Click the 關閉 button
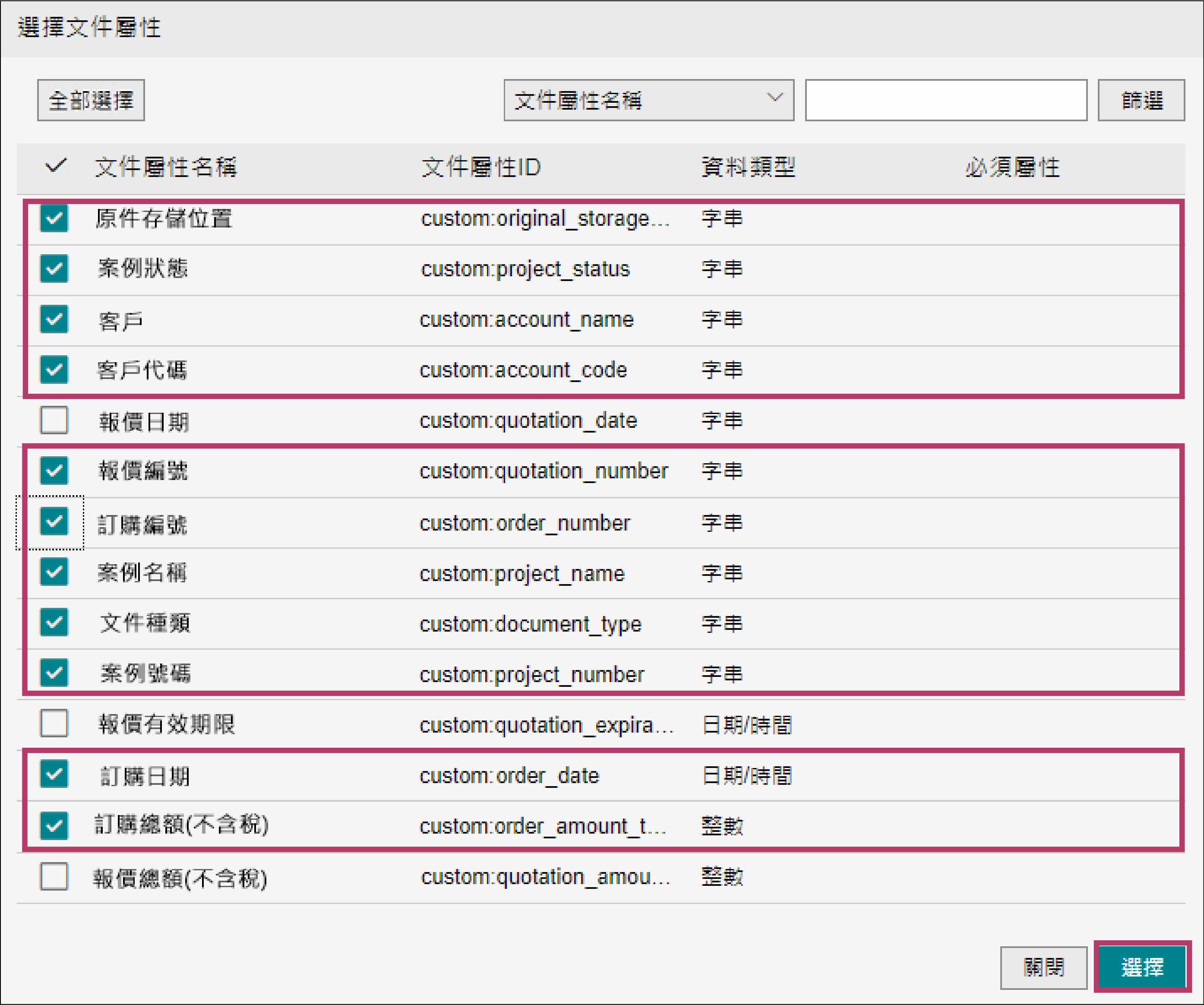The width and height of the screenshot is (1204, 1005). [x=1043, y=968]
